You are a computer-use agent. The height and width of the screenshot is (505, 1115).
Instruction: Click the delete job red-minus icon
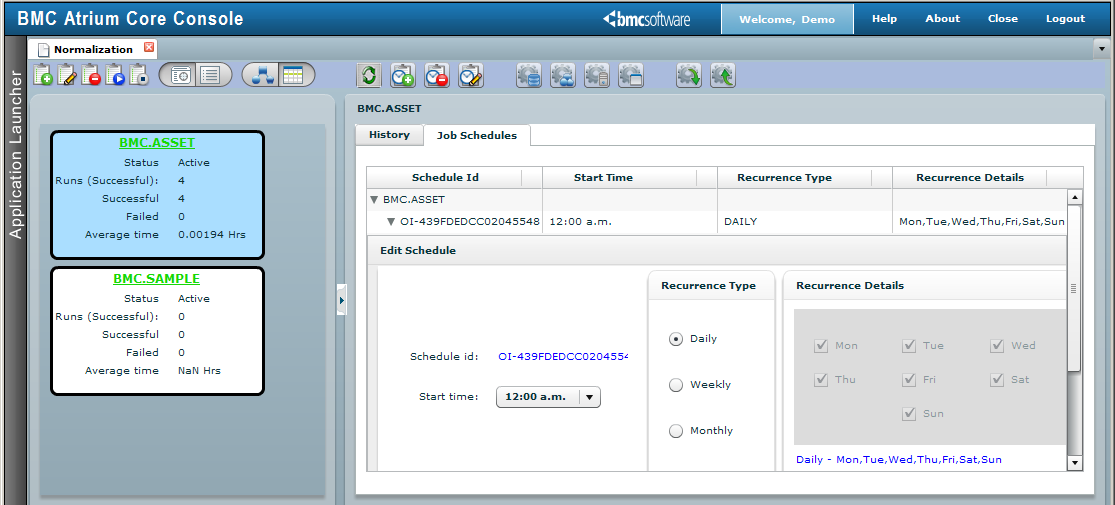tap(91, 75)
